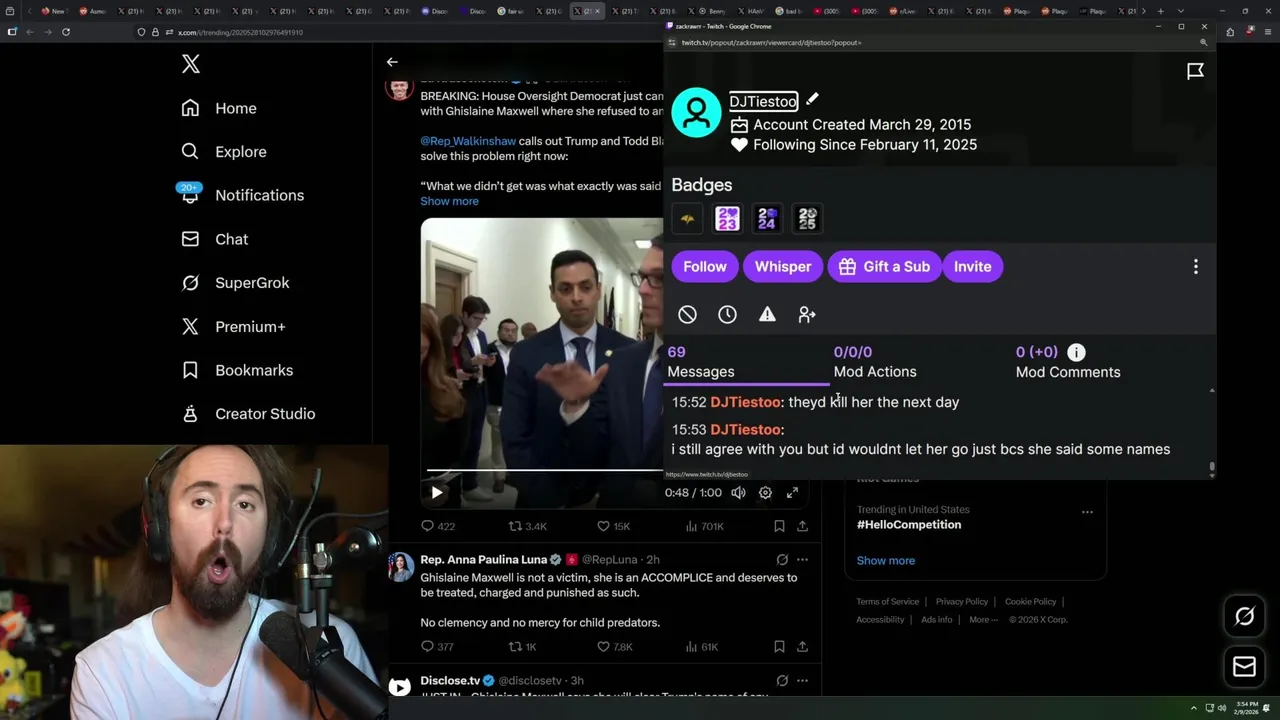Screen dimensions: 1280x720
Task: Open floating messages envelope button
Action: 1244,667
